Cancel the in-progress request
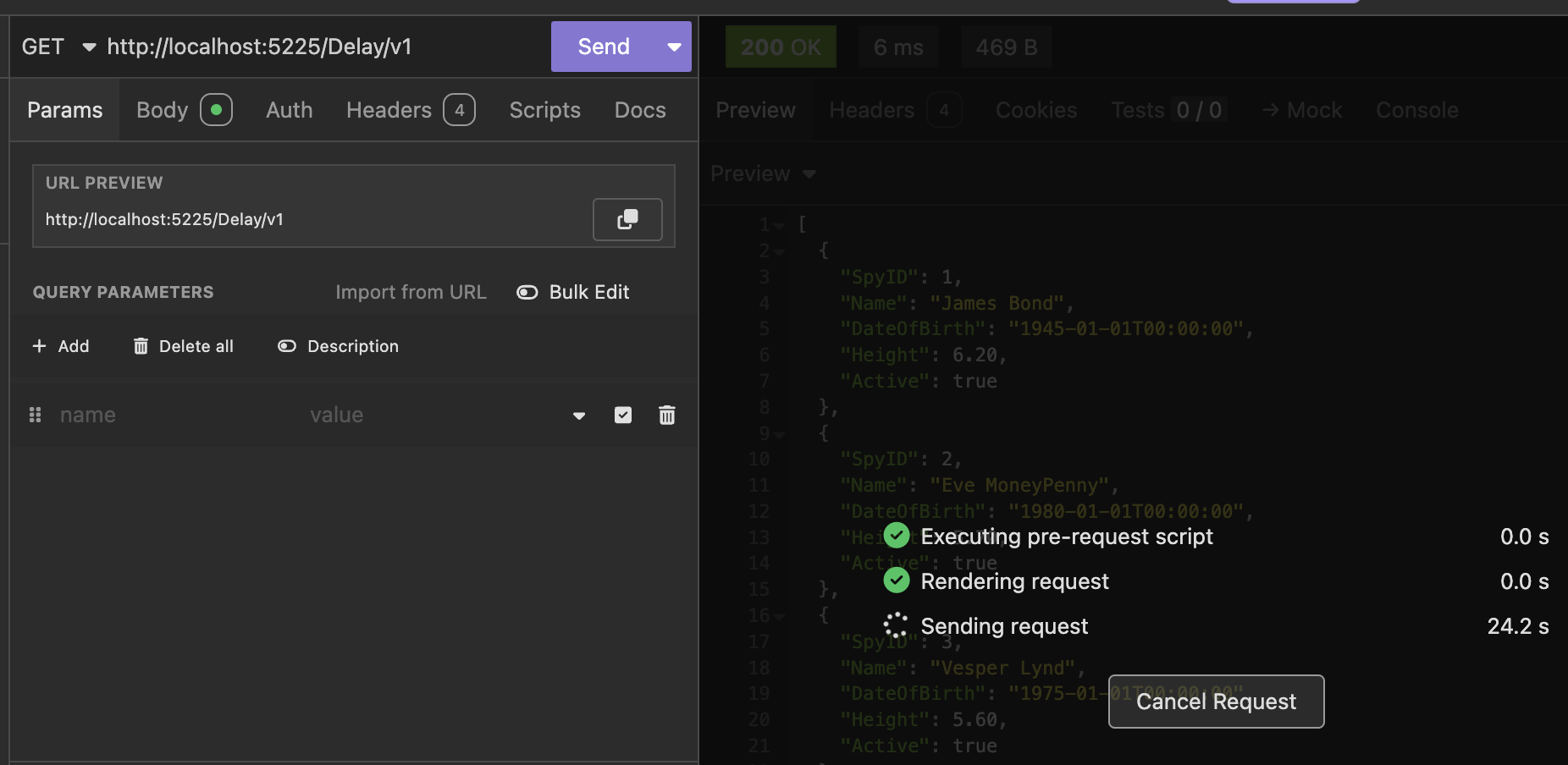 [x=1216, y=702]
